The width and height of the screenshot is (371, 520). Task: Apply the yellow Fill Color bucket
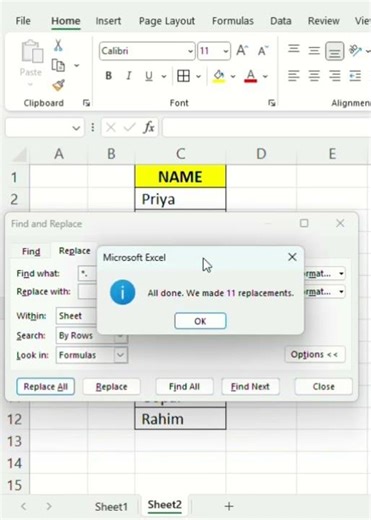219,76
